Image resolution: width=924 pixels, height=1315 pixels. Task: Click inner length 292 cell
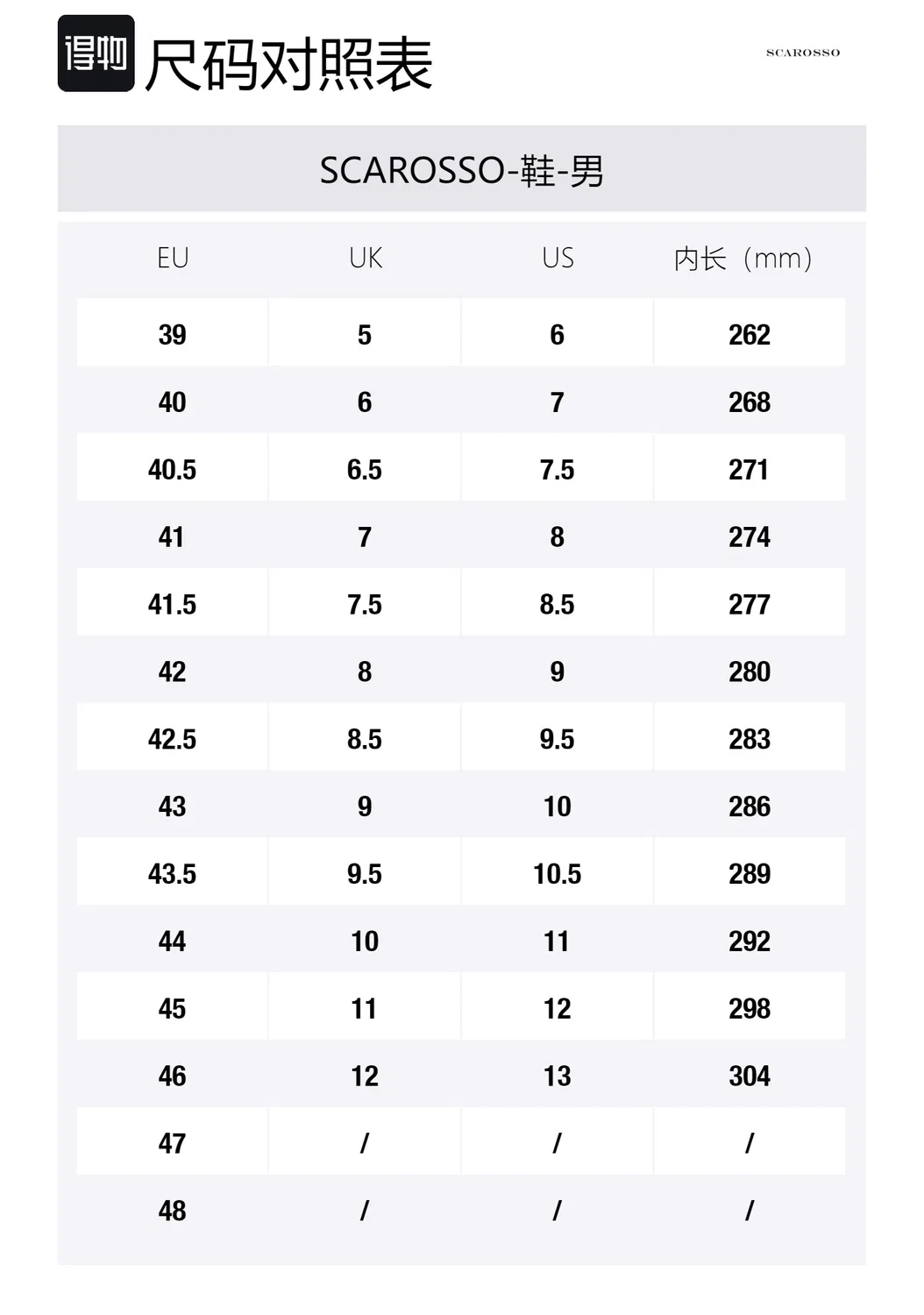[x=750, y=939]
